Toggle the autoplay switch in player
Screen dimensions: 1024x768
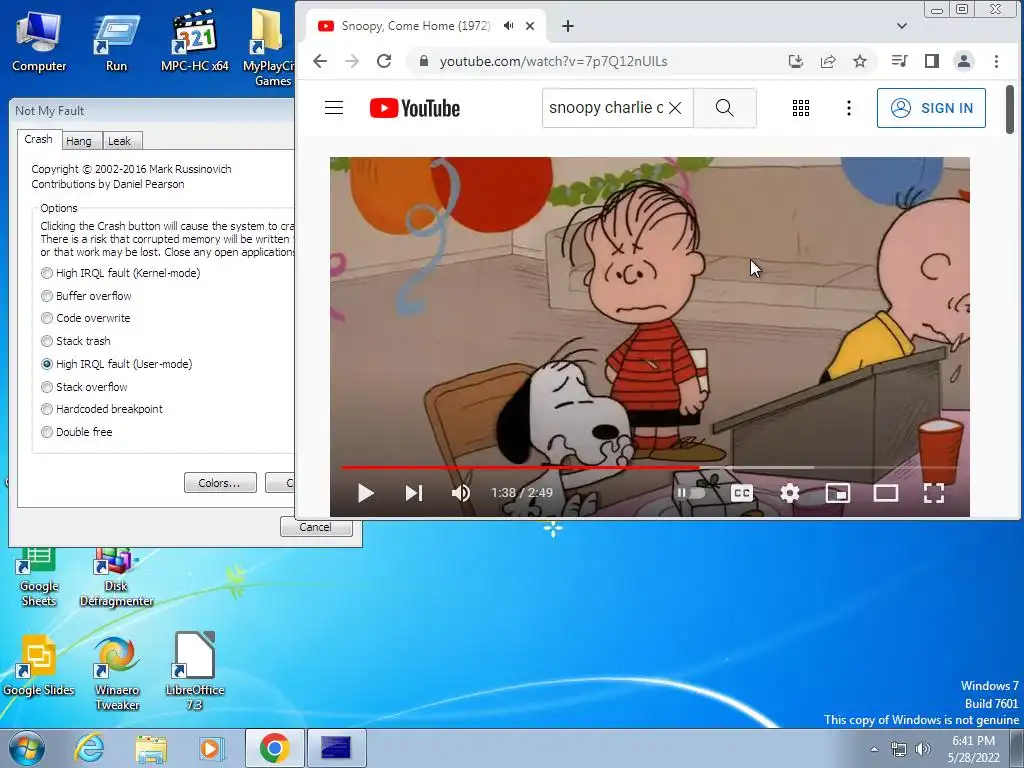tap(690, 492)
